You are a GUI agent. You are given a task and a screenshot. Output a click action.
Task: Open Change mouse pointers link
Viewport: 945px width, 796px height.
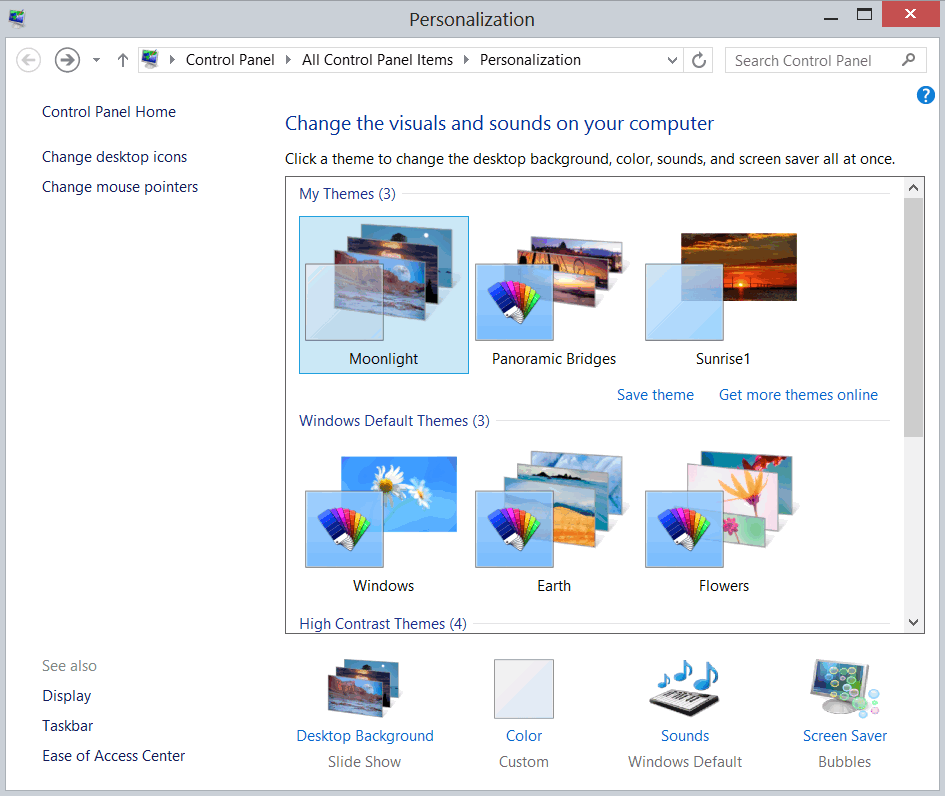120,187
